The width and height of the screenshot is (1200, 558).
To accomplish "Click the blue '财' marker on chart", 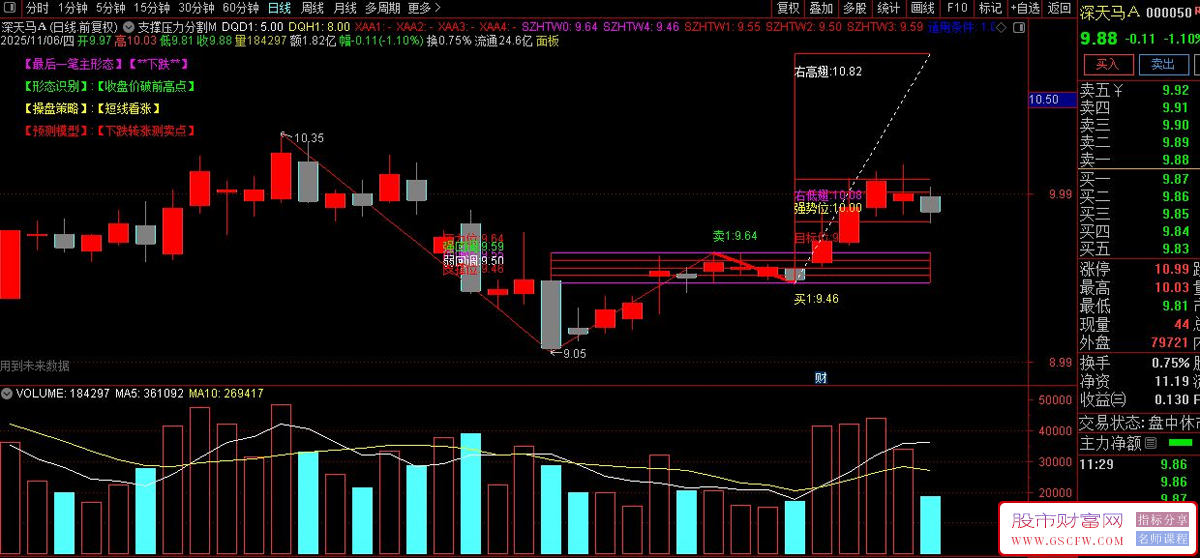I will tap(819, 377).
